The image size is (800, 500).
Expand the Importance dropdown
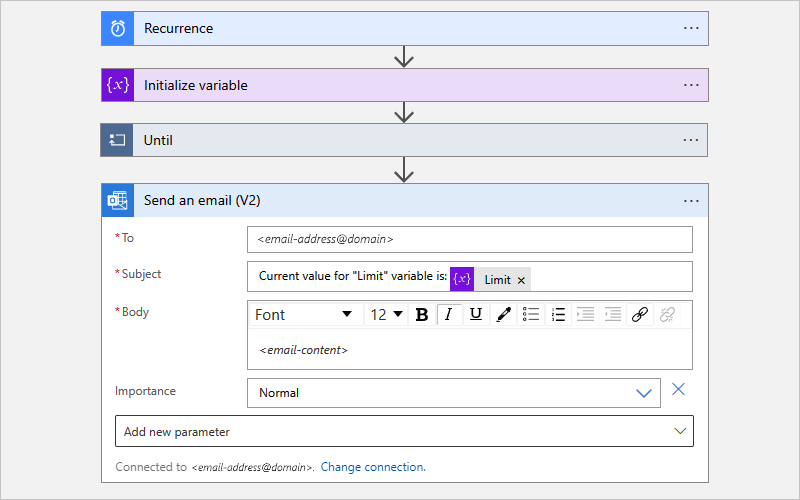643,393
